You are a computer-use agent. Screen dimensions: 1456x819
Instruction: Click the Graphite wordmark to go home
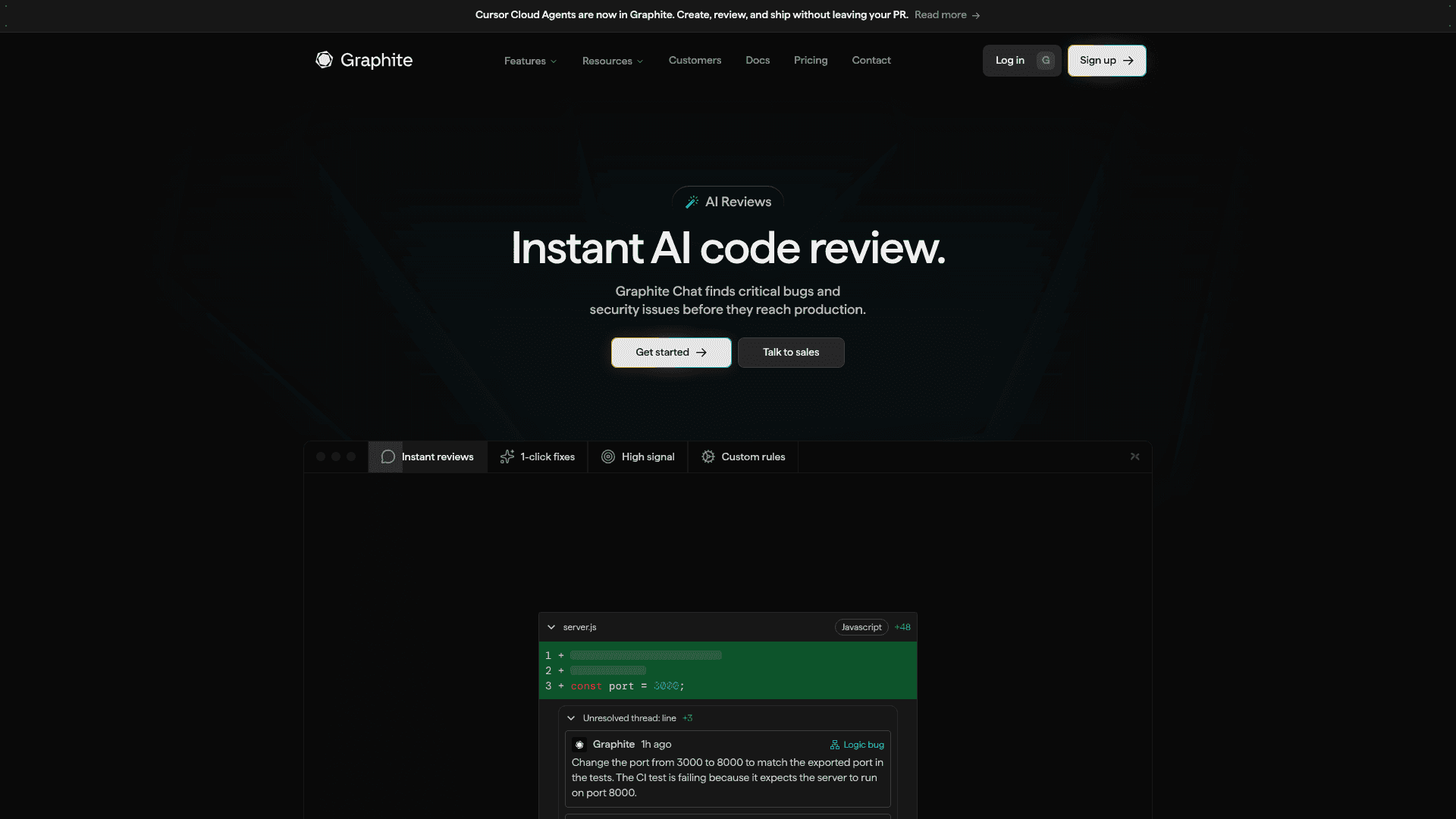[376, 60]
